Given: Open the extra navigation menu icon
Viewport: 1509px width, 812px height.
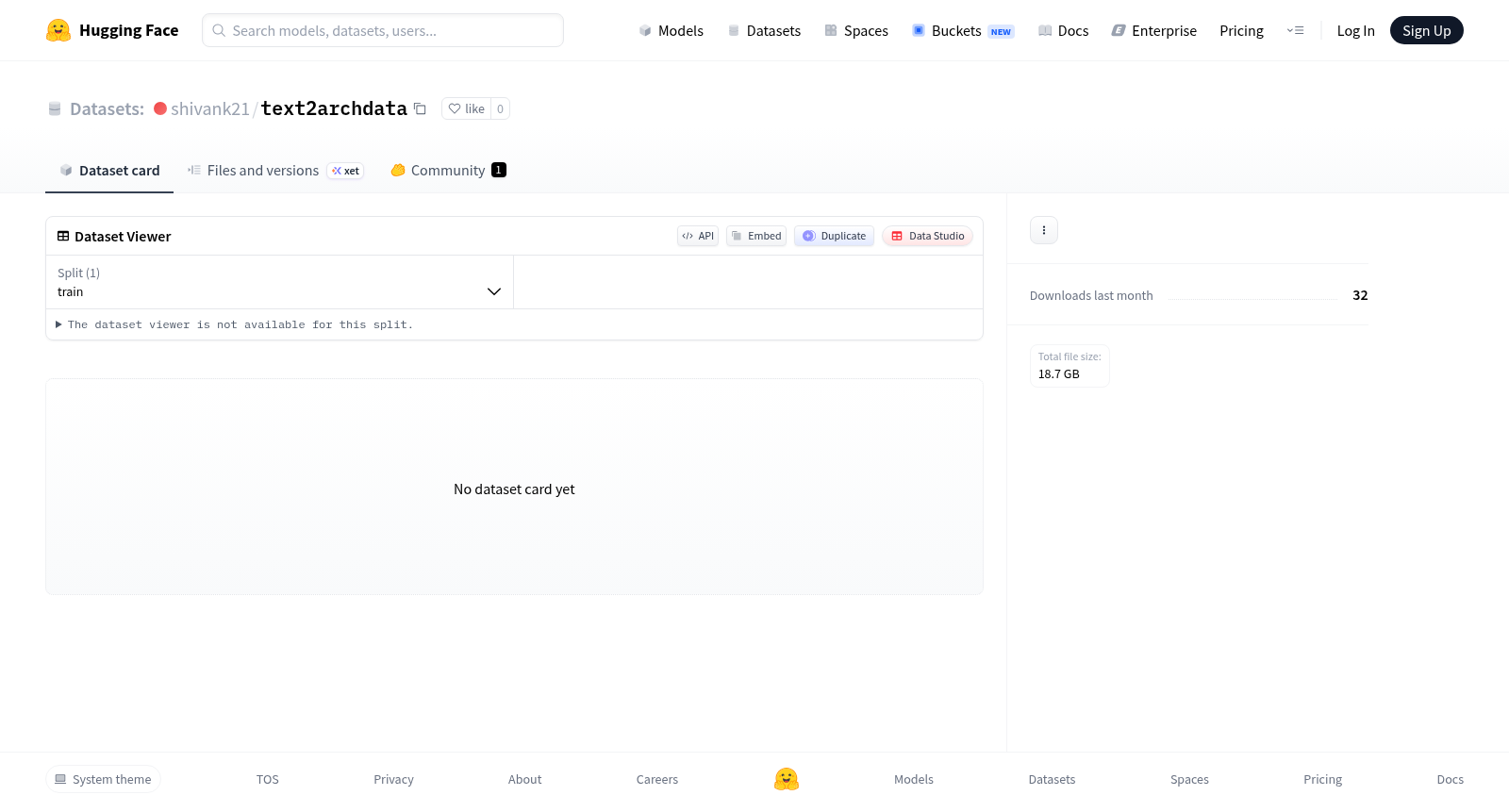Looking at the screenshot, I should coord(1295,30).
